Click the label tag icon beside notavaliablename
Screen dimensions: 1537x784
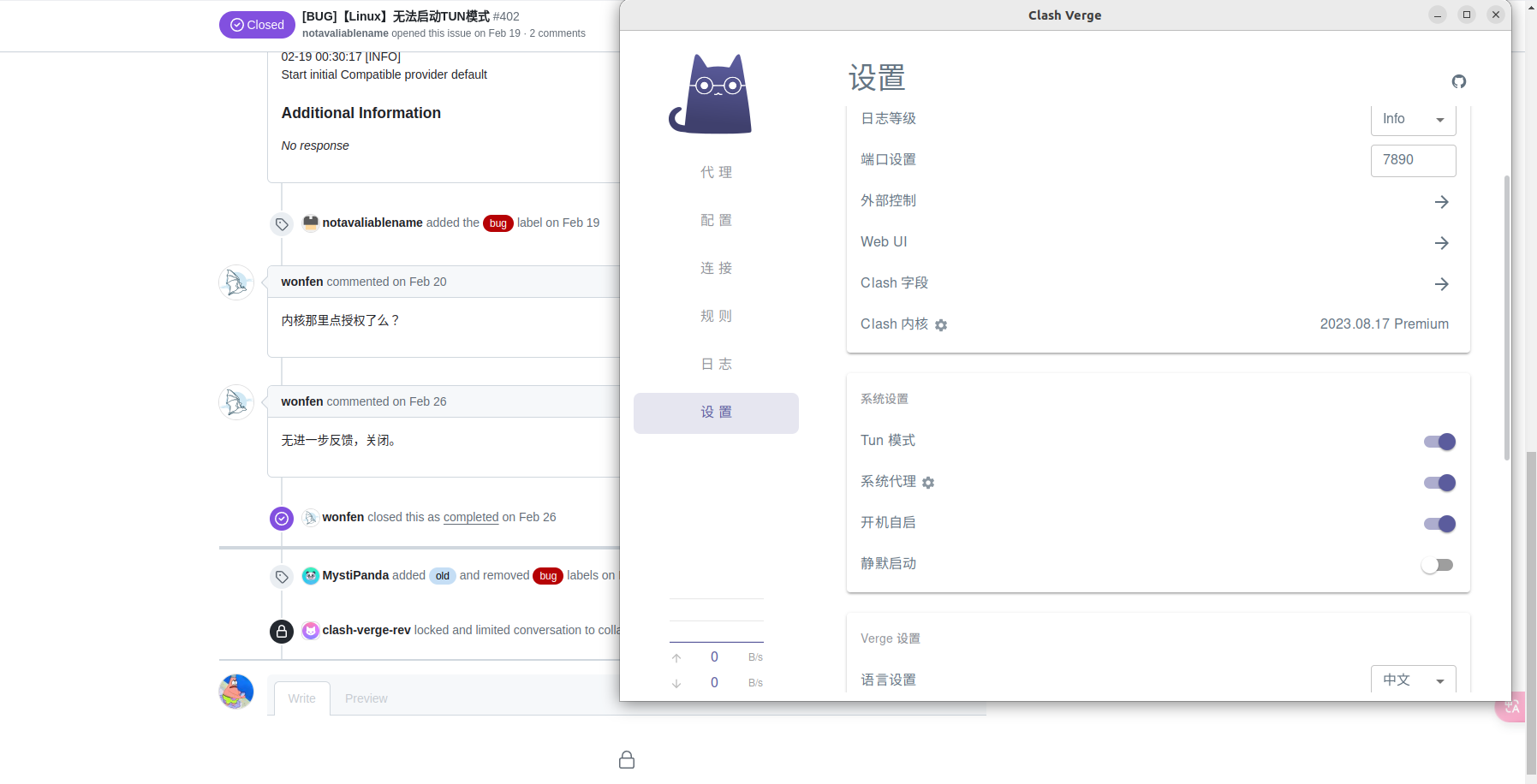click(282, 224)
